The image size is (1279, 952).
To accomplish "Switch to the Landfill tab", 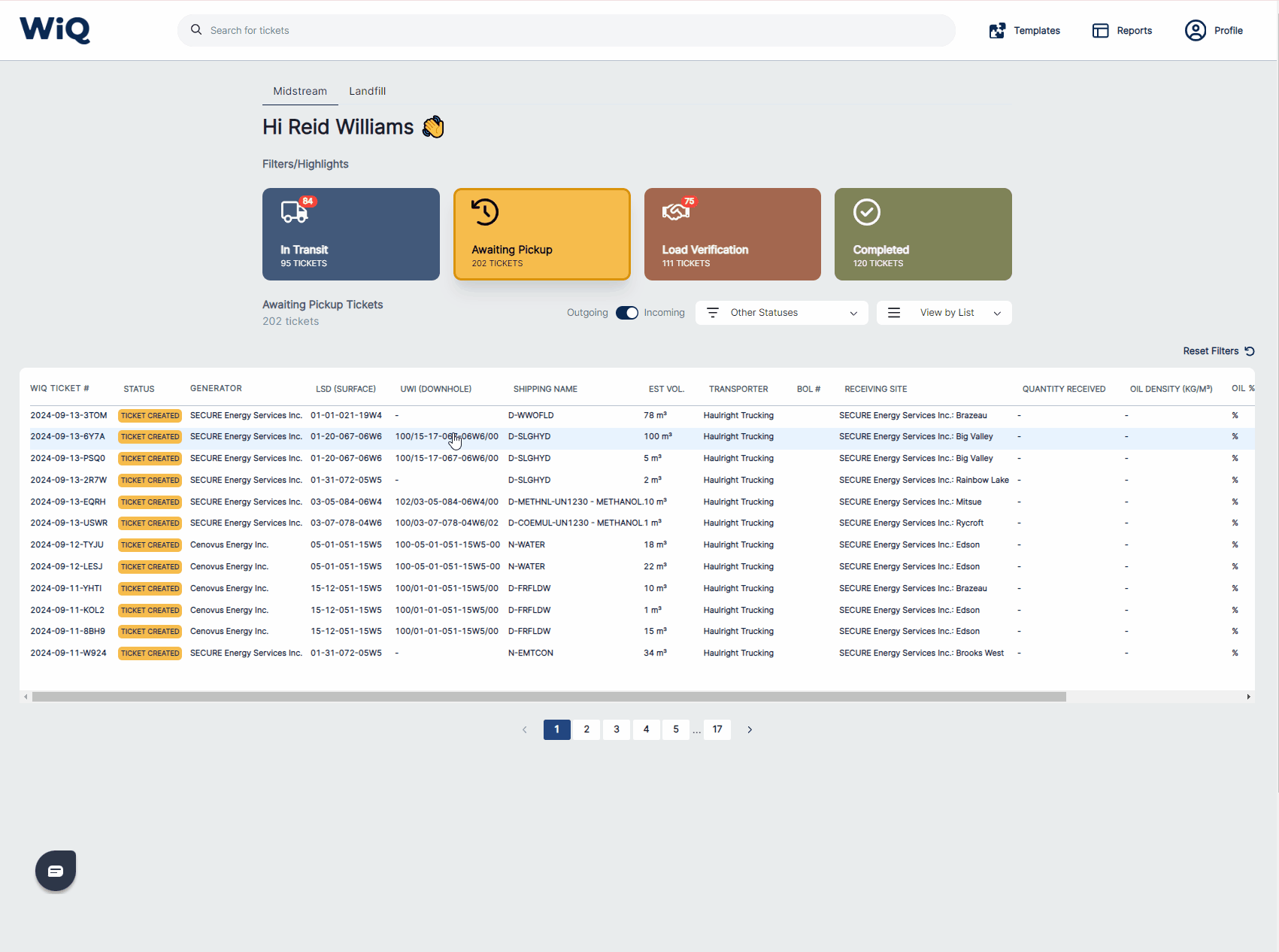I will [367, 91].
